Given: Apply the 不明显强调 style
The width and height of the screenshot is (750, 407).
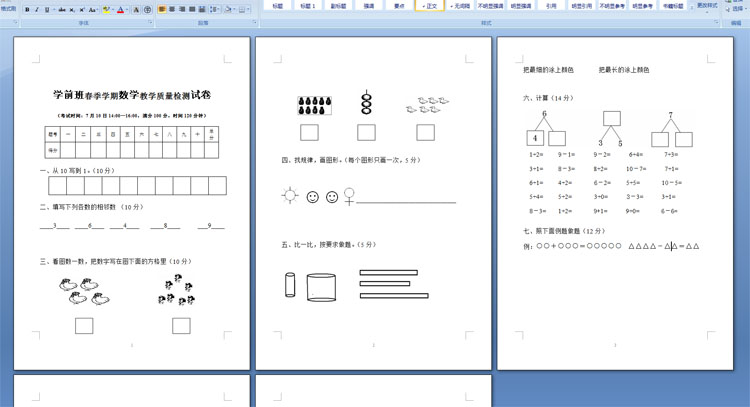Looking at the screenshot, I should [x=490, y=6].
